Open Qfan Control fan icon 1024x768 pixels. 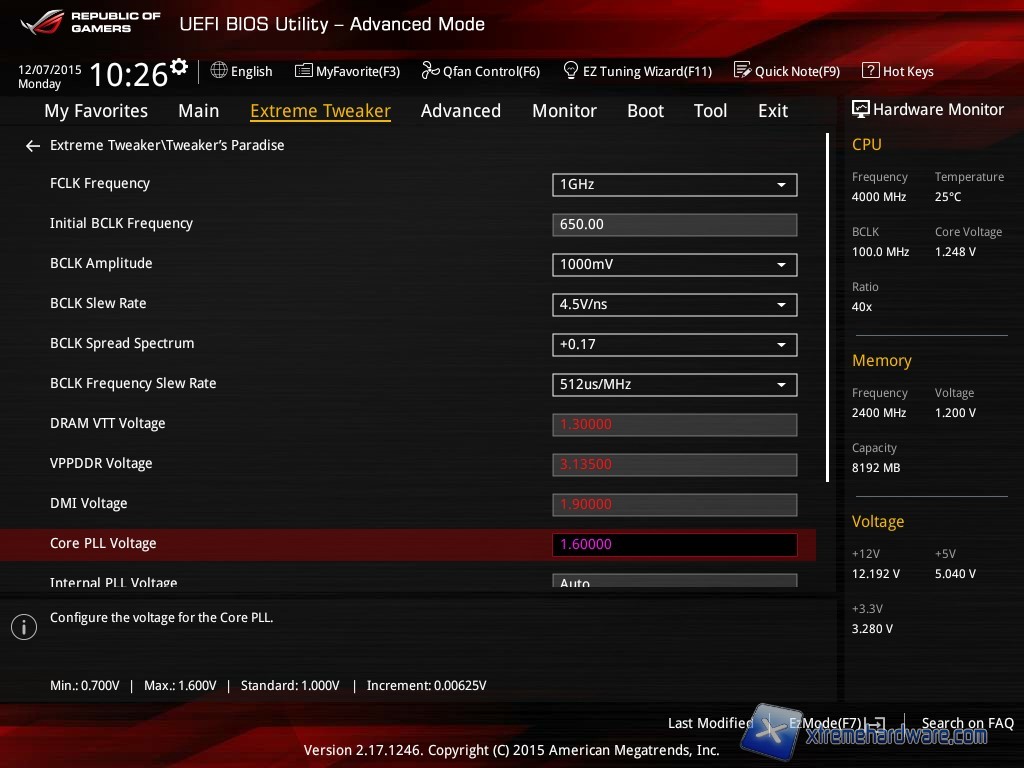point(430,71)
